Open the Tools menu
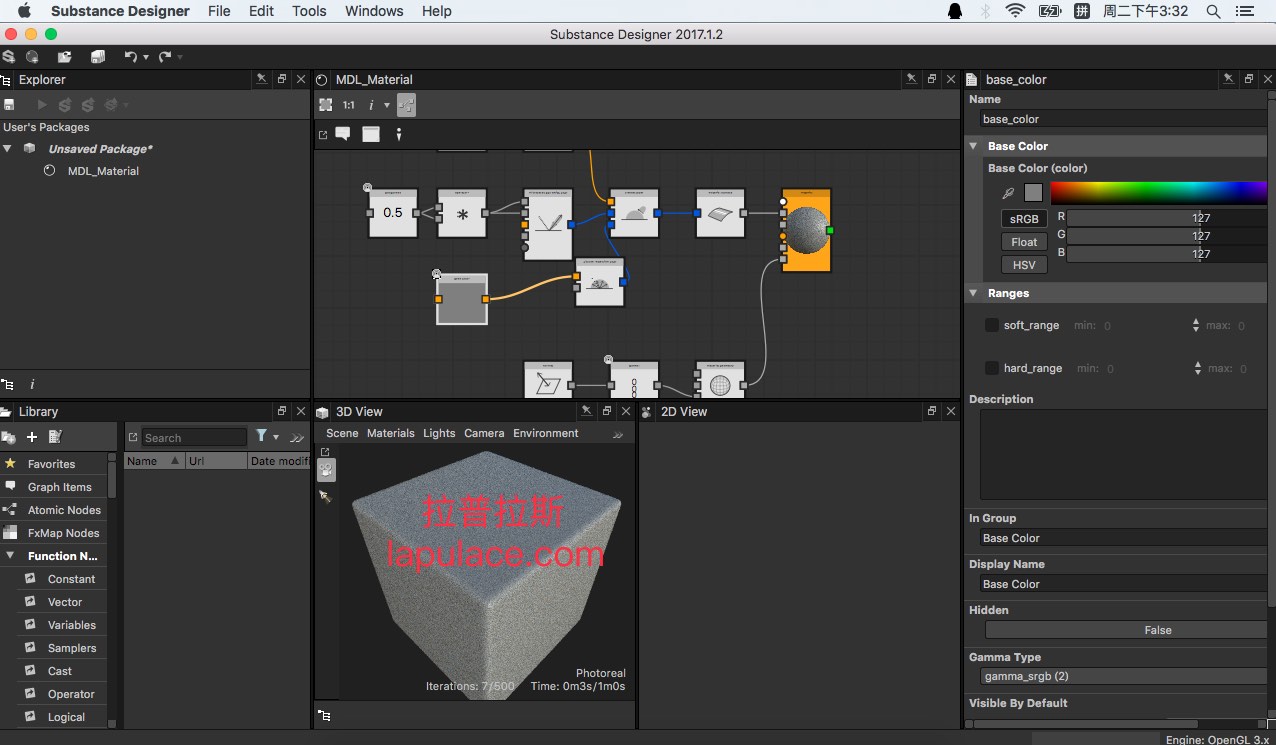The width and height of the screenshot is (1276, 745). coord(309,11)
